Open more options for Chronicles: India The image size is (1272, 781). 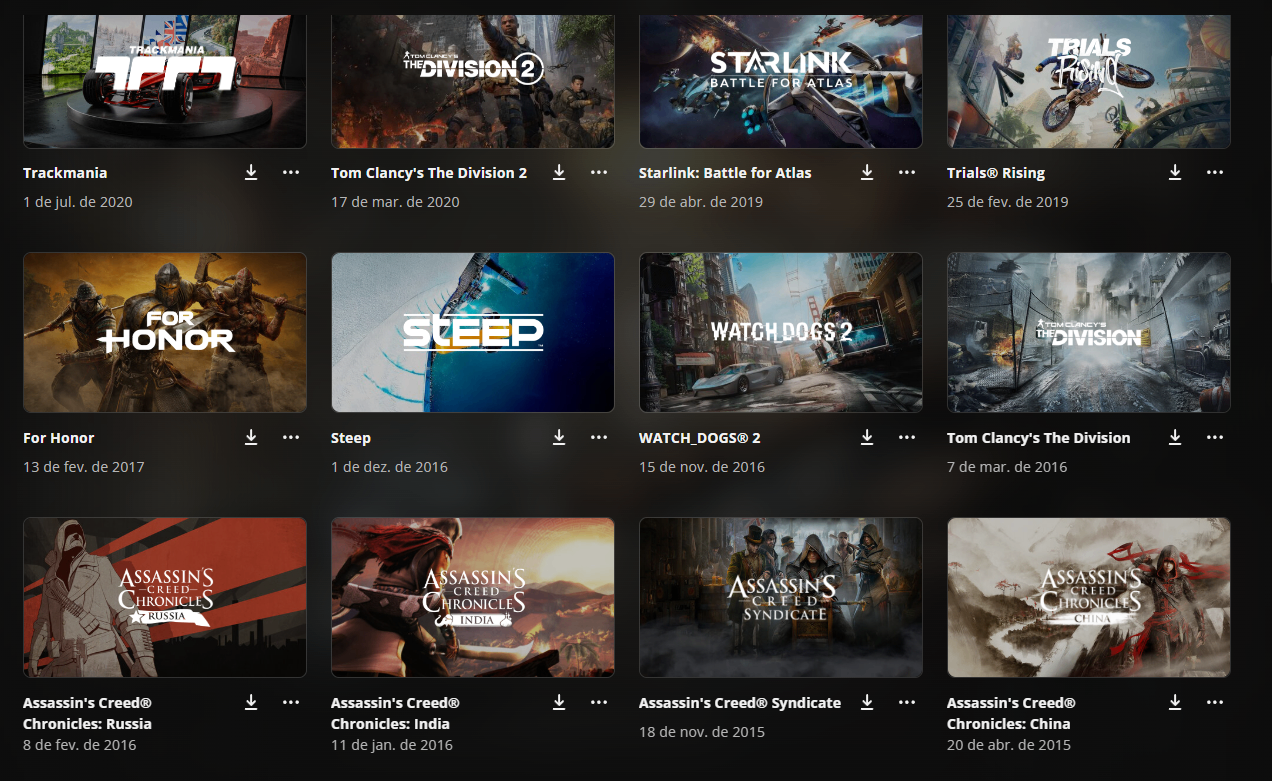tap(599, 703)
